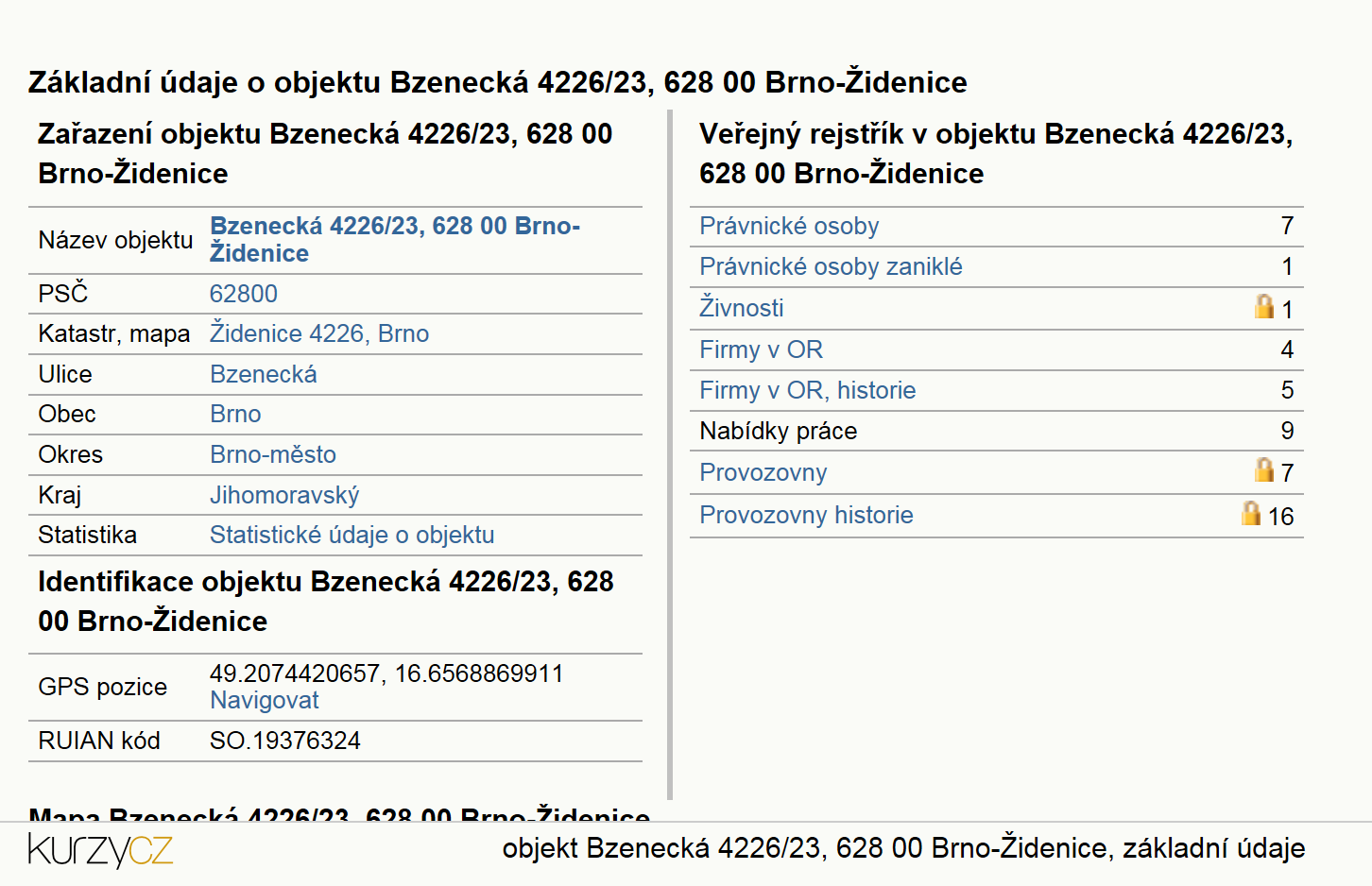This screenshot has width=1372, height=886.
Task: Open the Brno-město district link
Action: pyautogui.click(x=273, y=454)
